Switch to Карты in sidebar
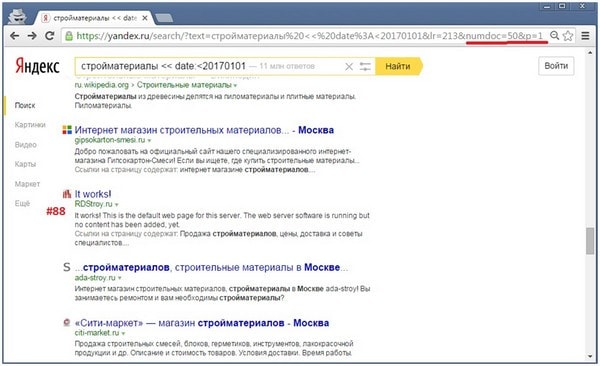This screenshot has height=366, width=600. point(25,164)
